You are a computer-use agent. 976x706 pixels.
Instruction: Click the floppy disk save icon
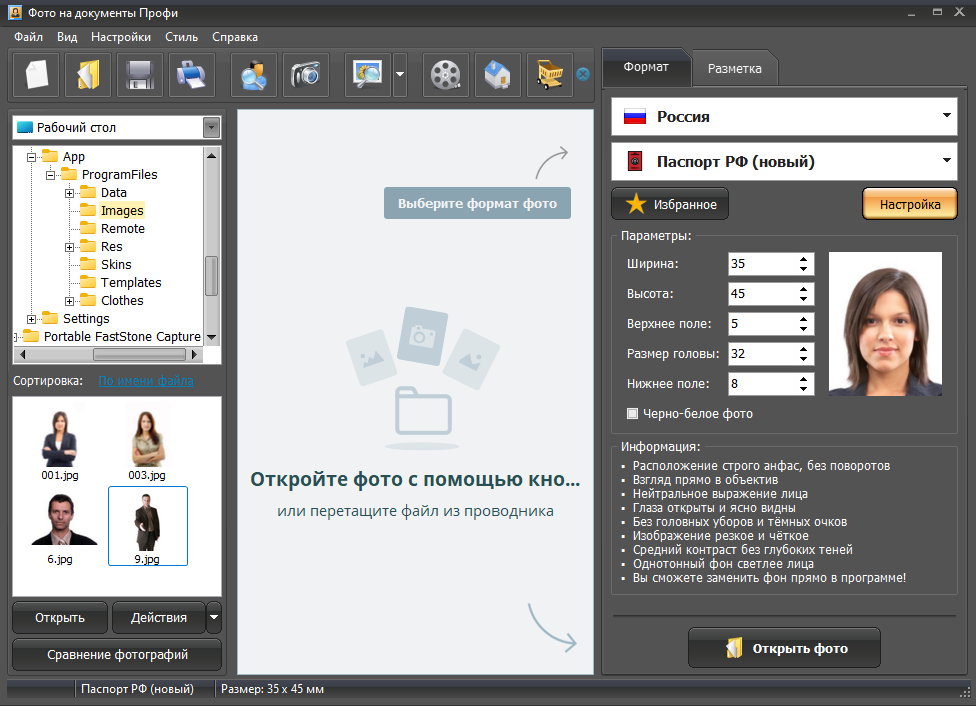point(140,75)
